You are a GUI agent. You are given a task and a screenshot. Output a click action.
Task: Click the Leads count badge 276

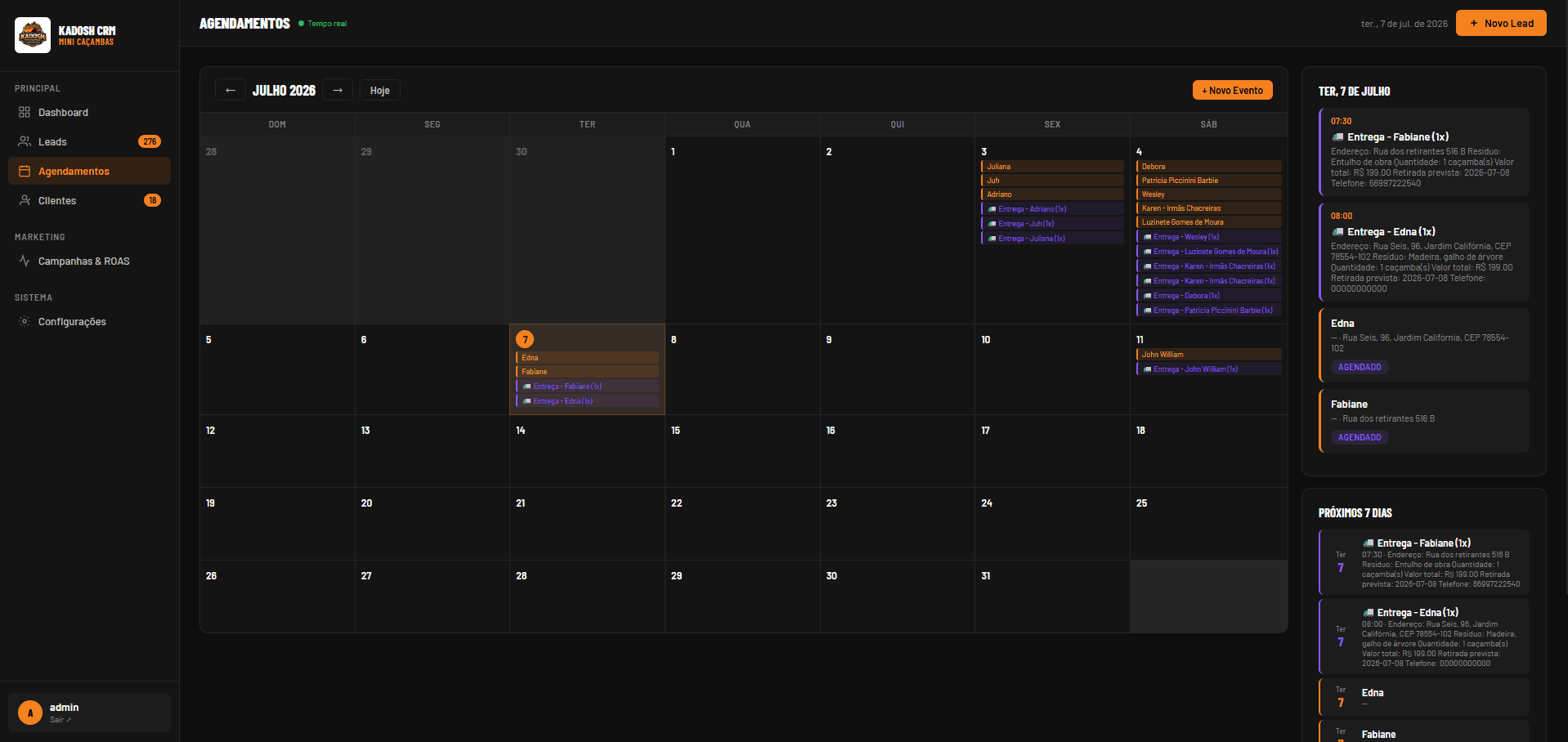tap(150, 141)
